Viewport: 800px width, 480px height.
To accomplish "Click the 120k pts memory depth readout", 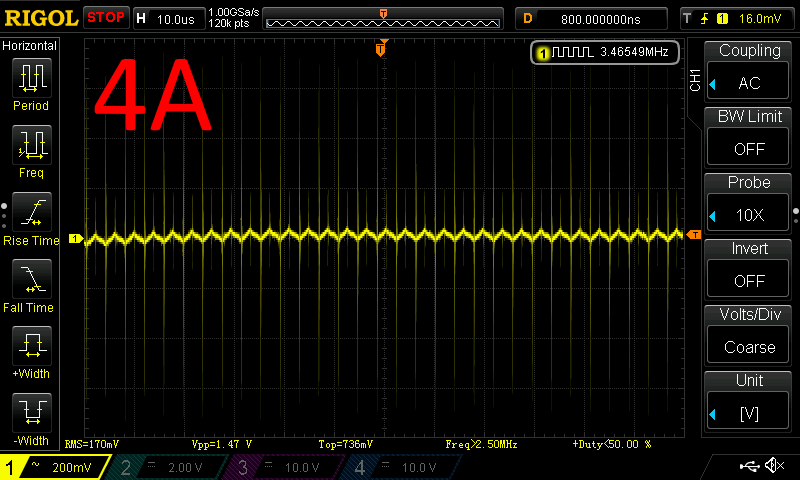I will 229,23.
